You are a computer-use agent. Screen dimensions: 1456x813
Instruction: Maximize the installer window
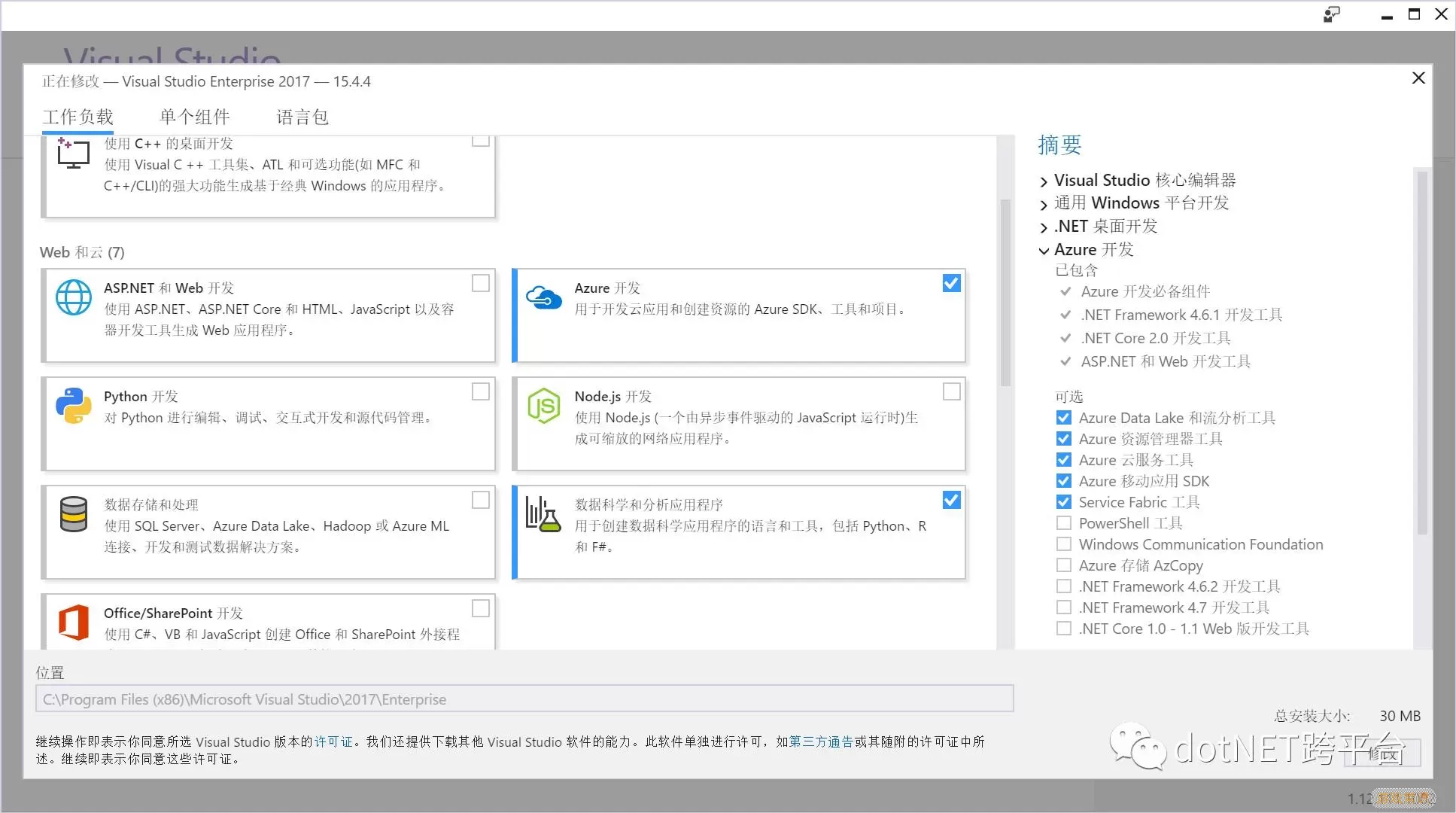(x=1415, y=14)
